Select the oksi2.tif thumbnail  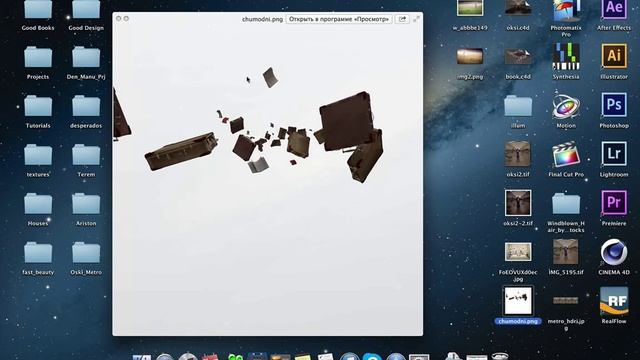click(x=518, y=154)
